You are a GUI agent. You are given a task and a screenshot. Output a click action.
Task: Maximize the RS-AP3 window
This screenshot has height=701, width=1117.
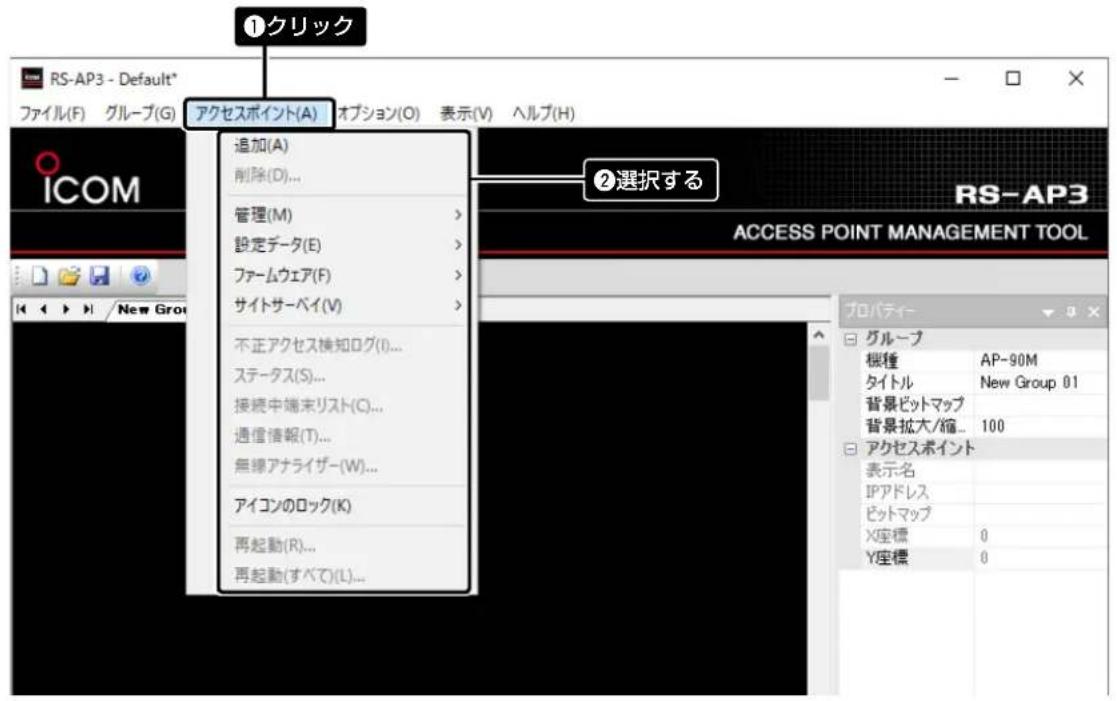click(x=1013, y=78)
